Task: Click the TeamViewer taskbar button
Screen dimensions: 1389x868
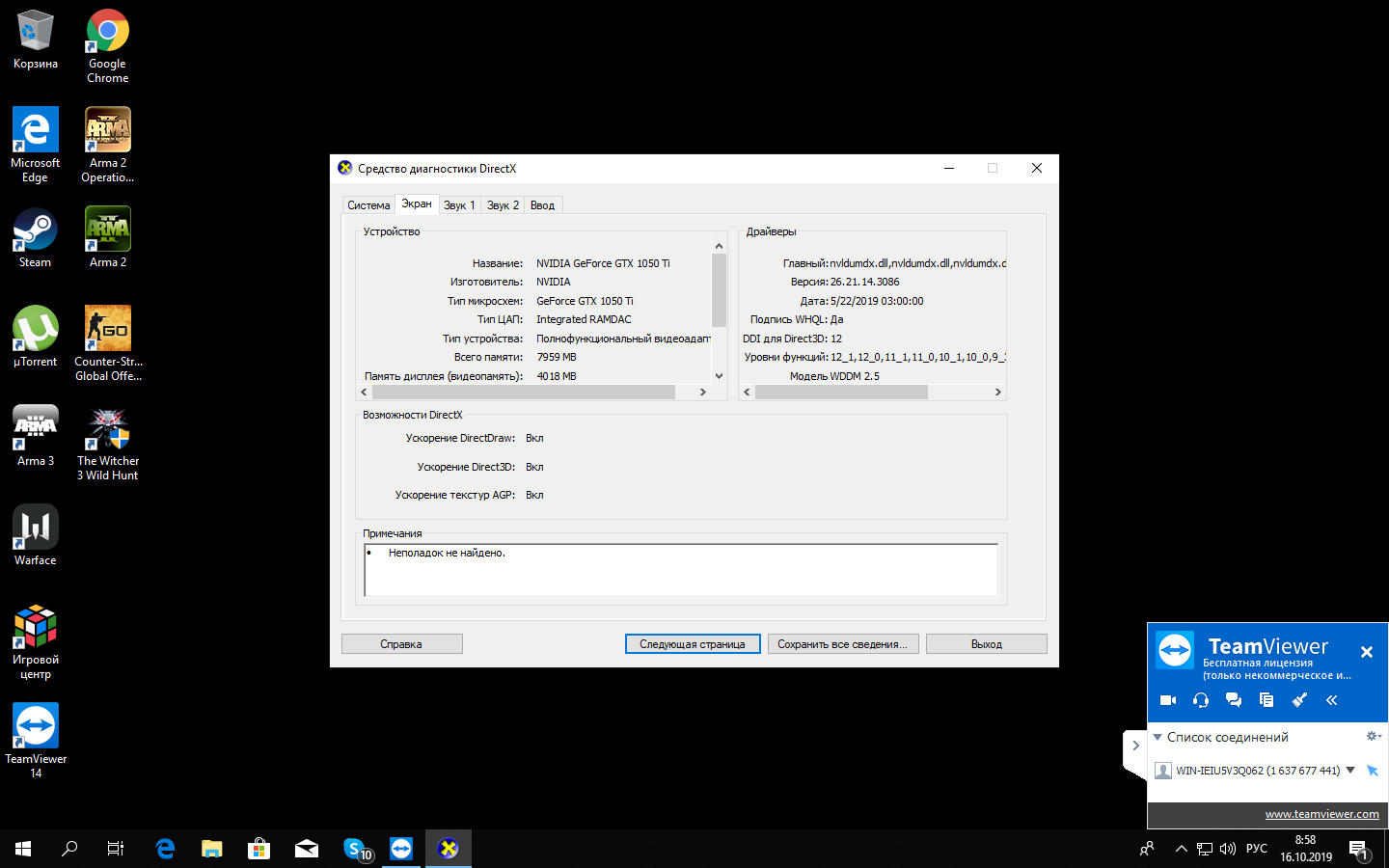Action: [401, 849]
